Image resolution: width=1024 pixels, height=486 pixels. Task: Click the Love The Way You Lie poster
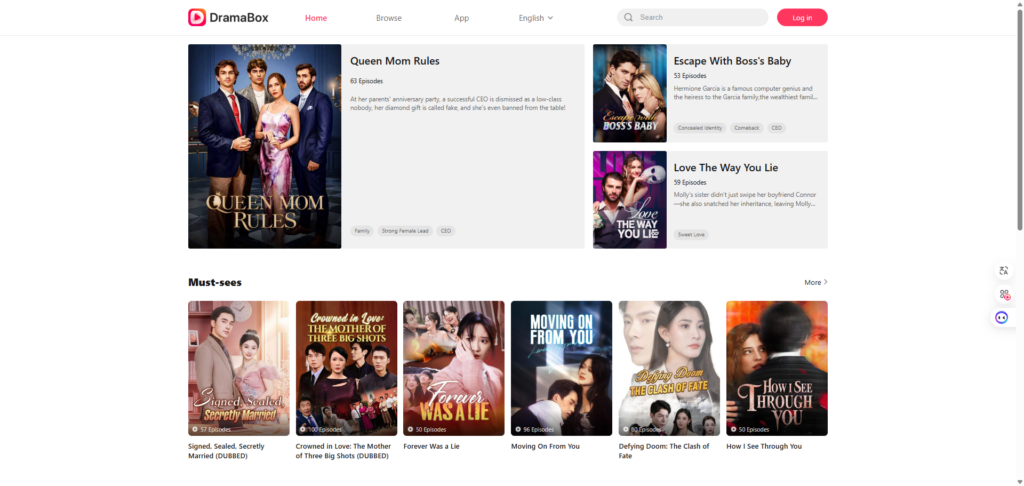[x=630, y=200]
